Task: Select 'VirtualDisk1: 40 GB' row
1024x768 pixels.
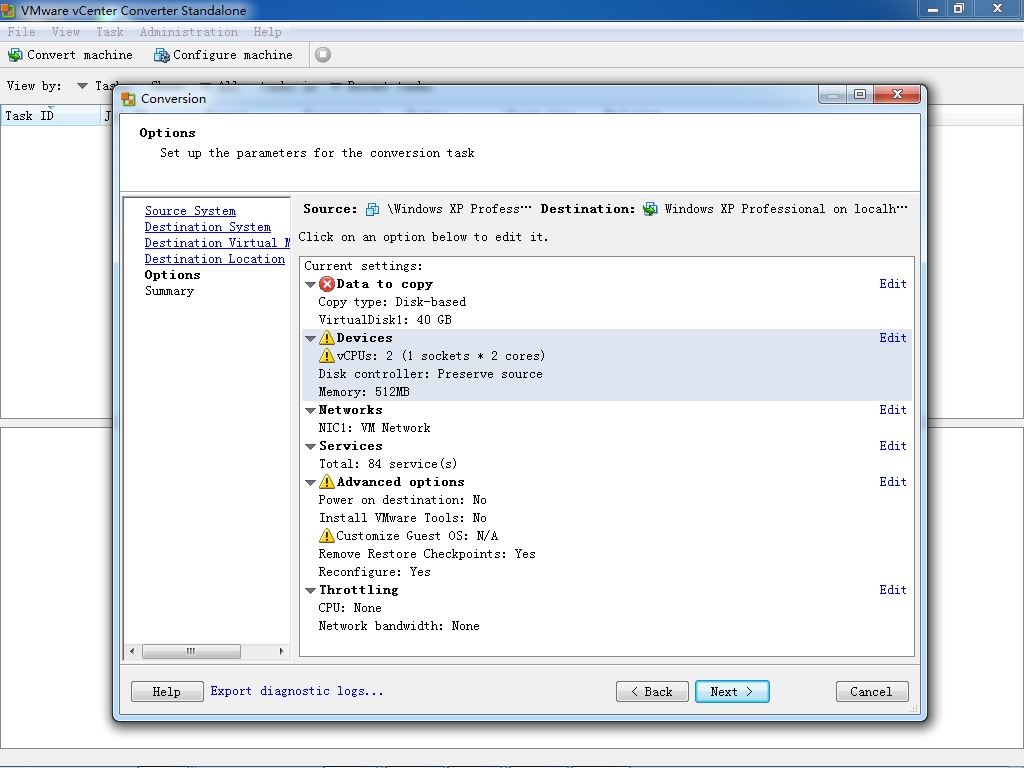Action: tap(385, 320)
